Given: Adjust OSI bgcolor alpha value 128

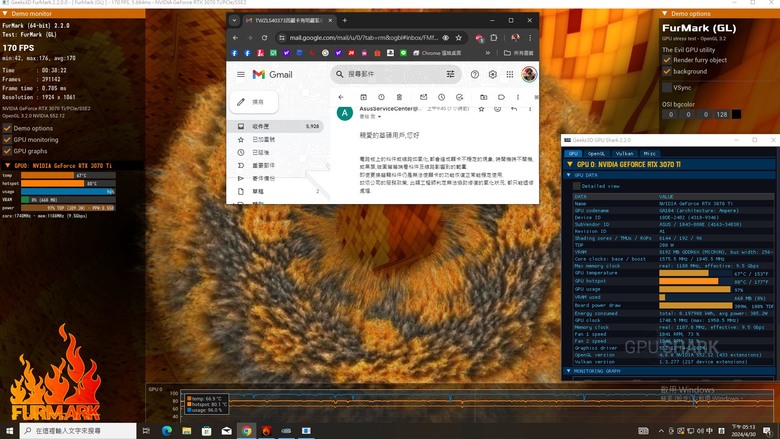Looking at the screenshot, I should coord(722,114).
